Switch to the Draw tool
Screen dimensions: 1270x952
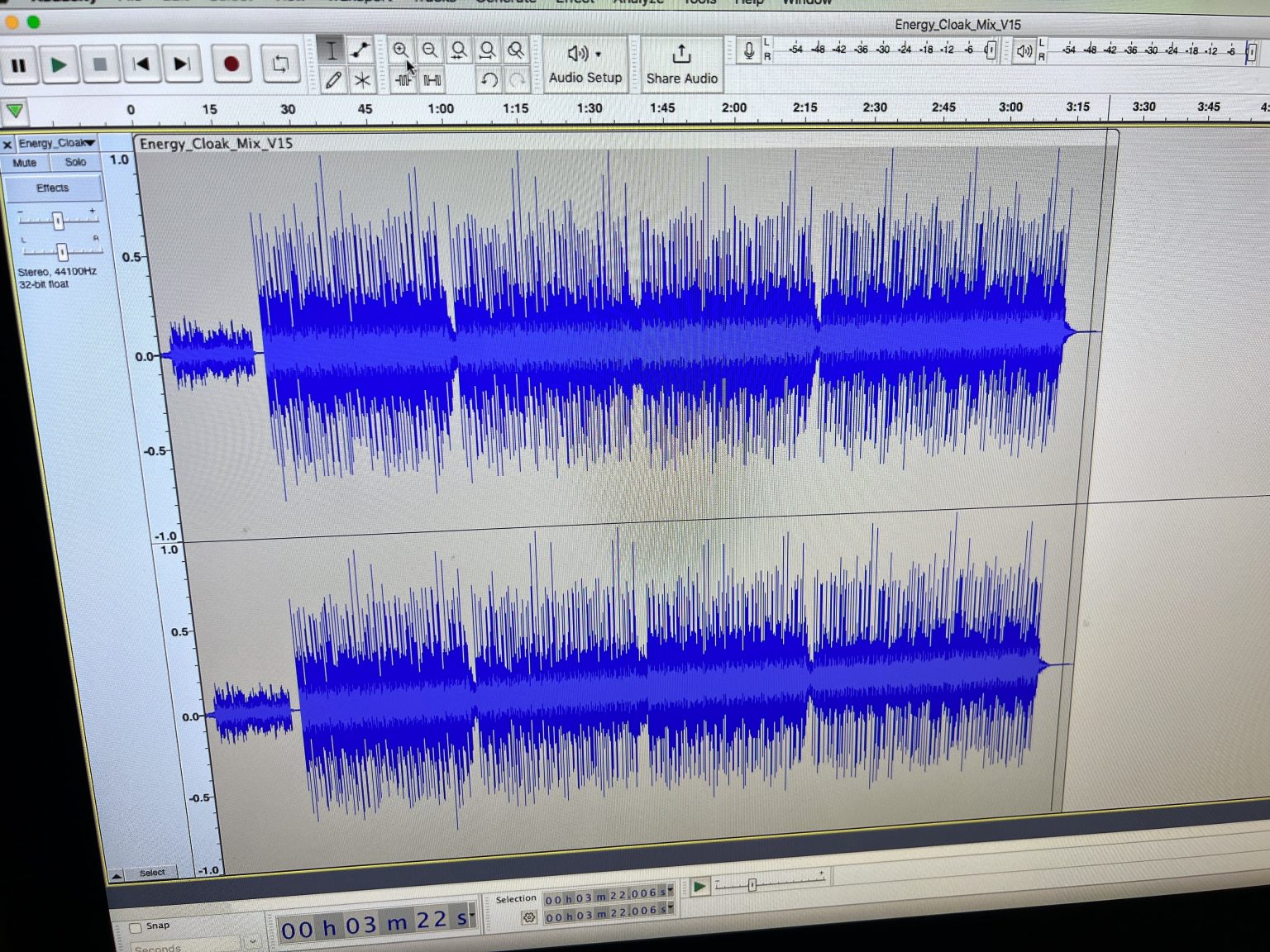pyautogui.click(x=334, y=81)
